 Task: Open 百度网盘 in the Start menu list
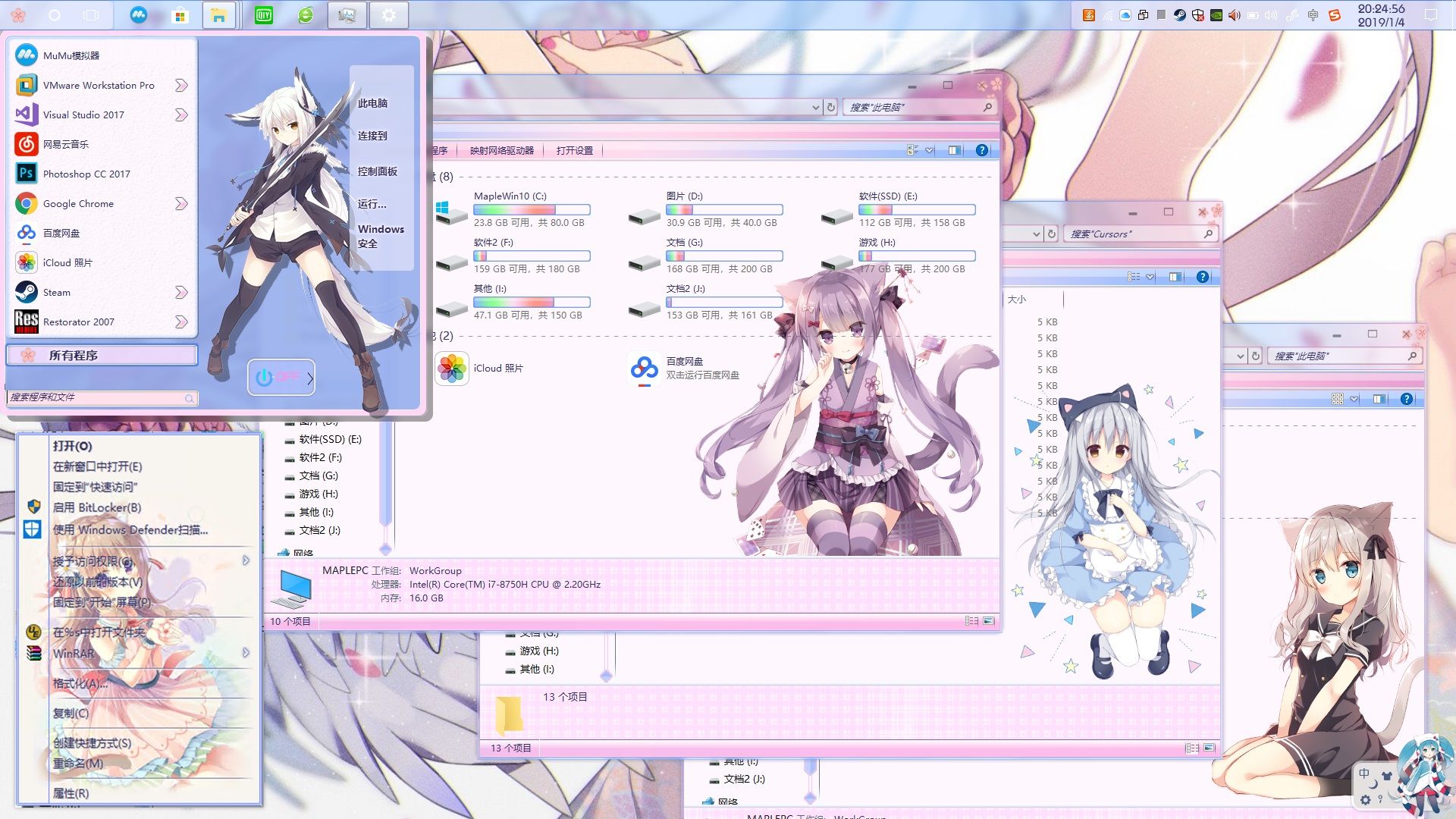pos(102,233)
